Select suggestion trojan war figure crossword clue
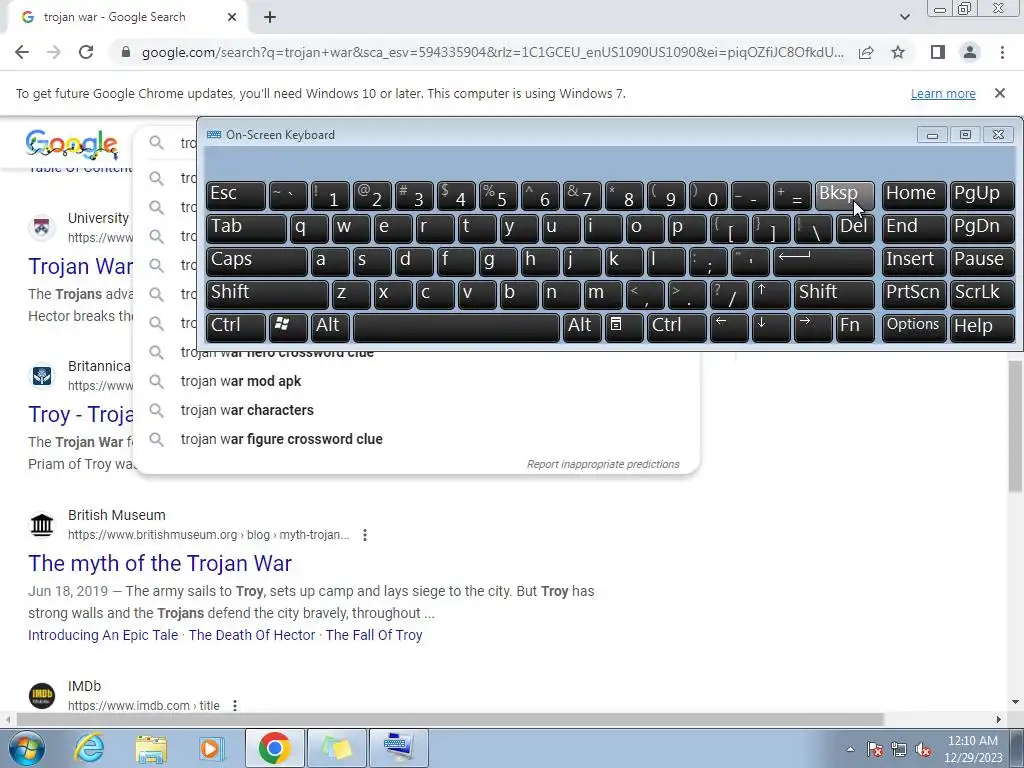 (x=417, y=439)
